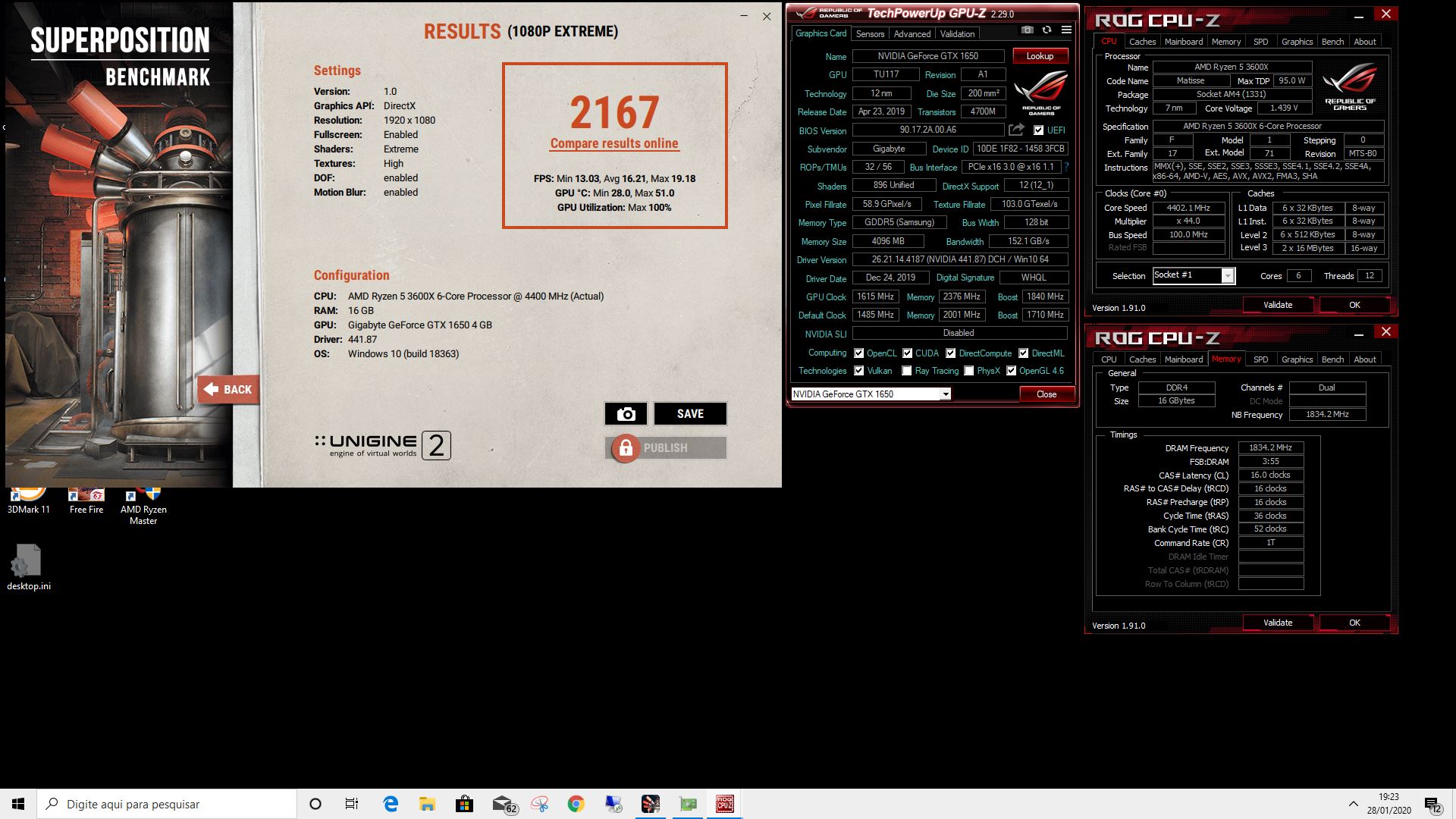
Task: Open File Explorer from taskbar
Action: coord(427,804)
